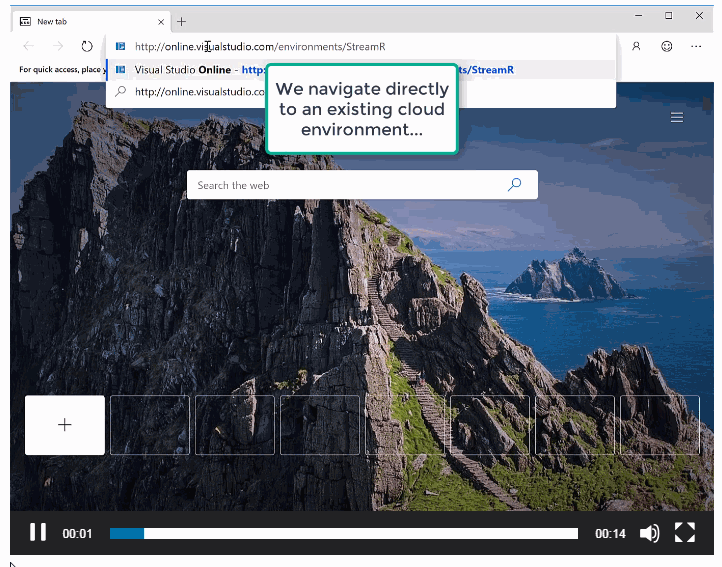
Task: Pause the video playback
Action: (x=38, y=533)
